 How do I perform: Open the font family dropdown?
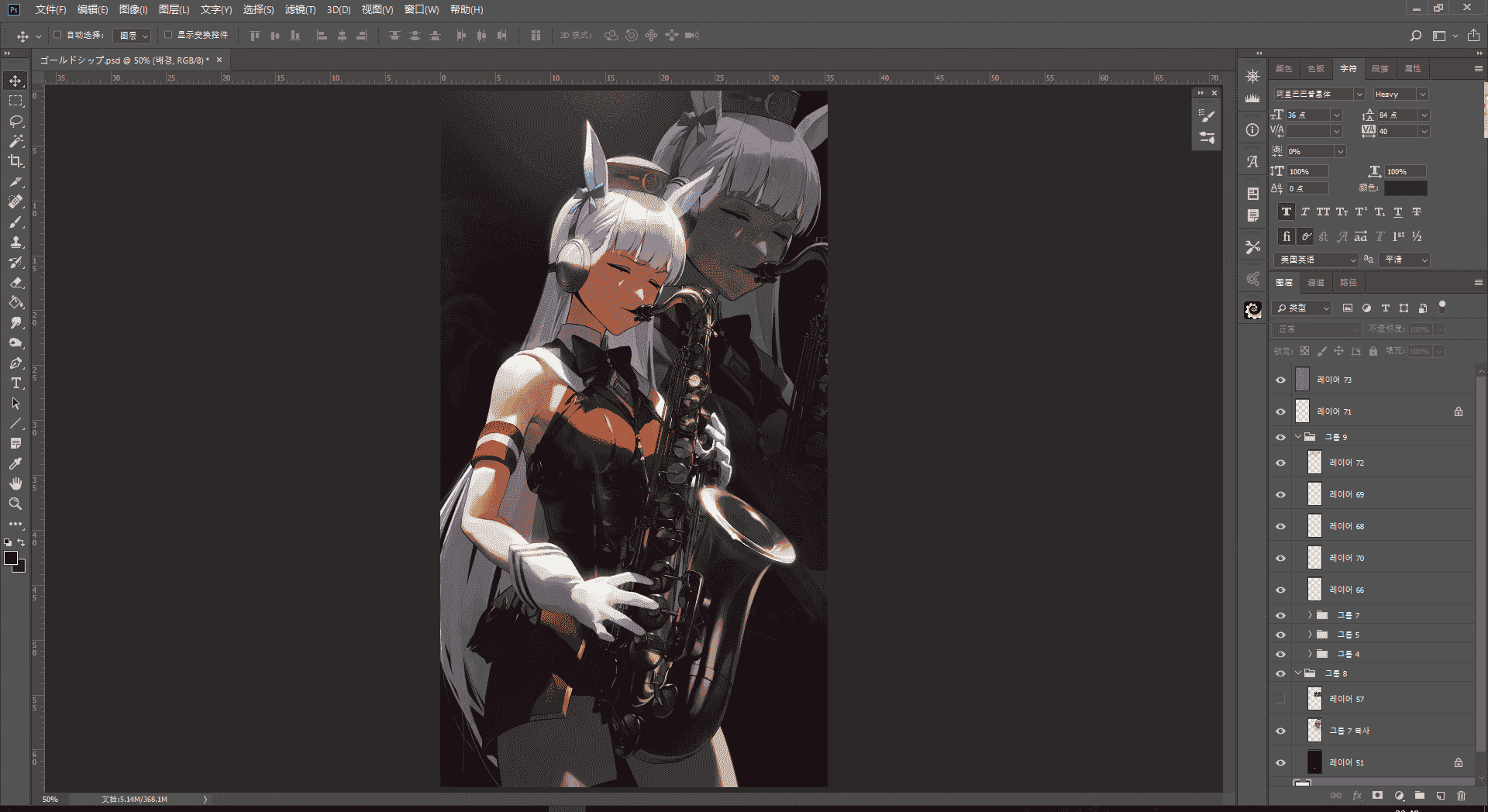point(1359,94)
